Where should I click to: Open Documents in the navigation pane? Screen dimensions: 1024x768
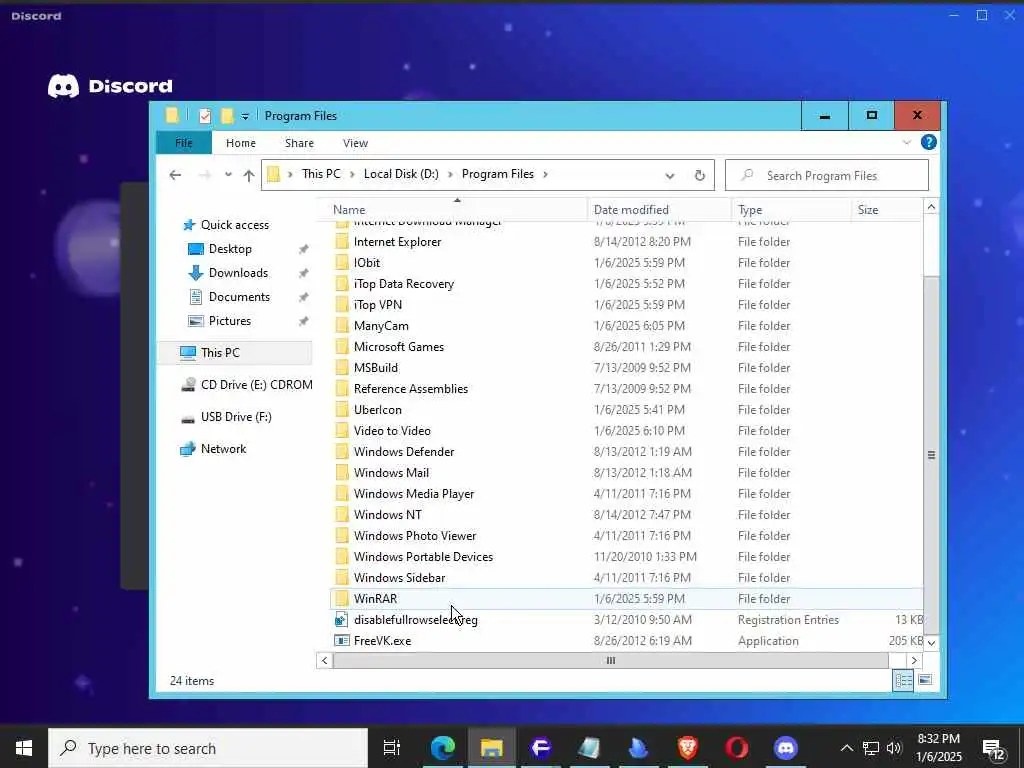click(x=239, y=297)
